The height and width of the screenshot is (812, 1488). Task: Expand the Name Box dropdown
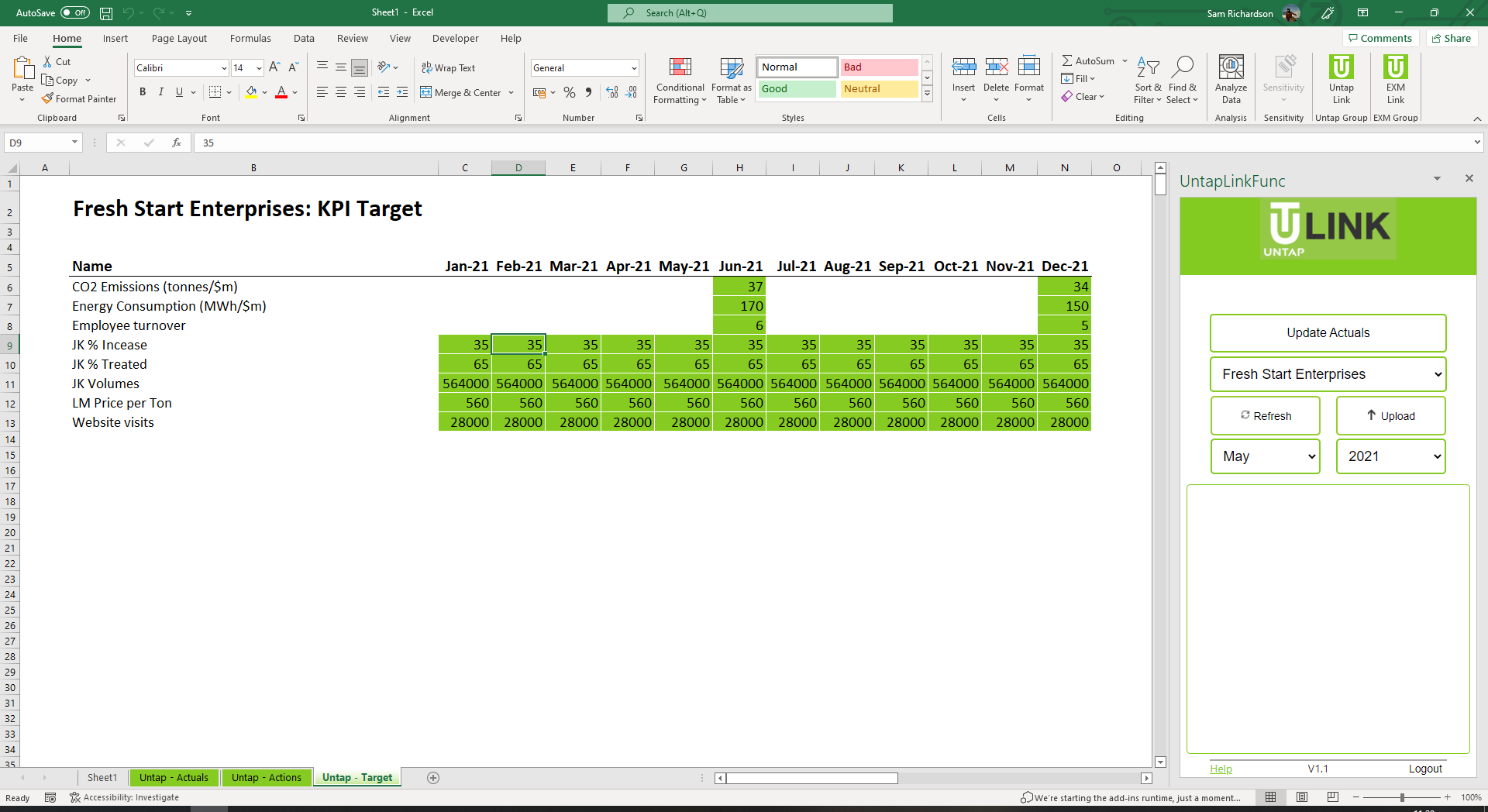tap(74, 143)
